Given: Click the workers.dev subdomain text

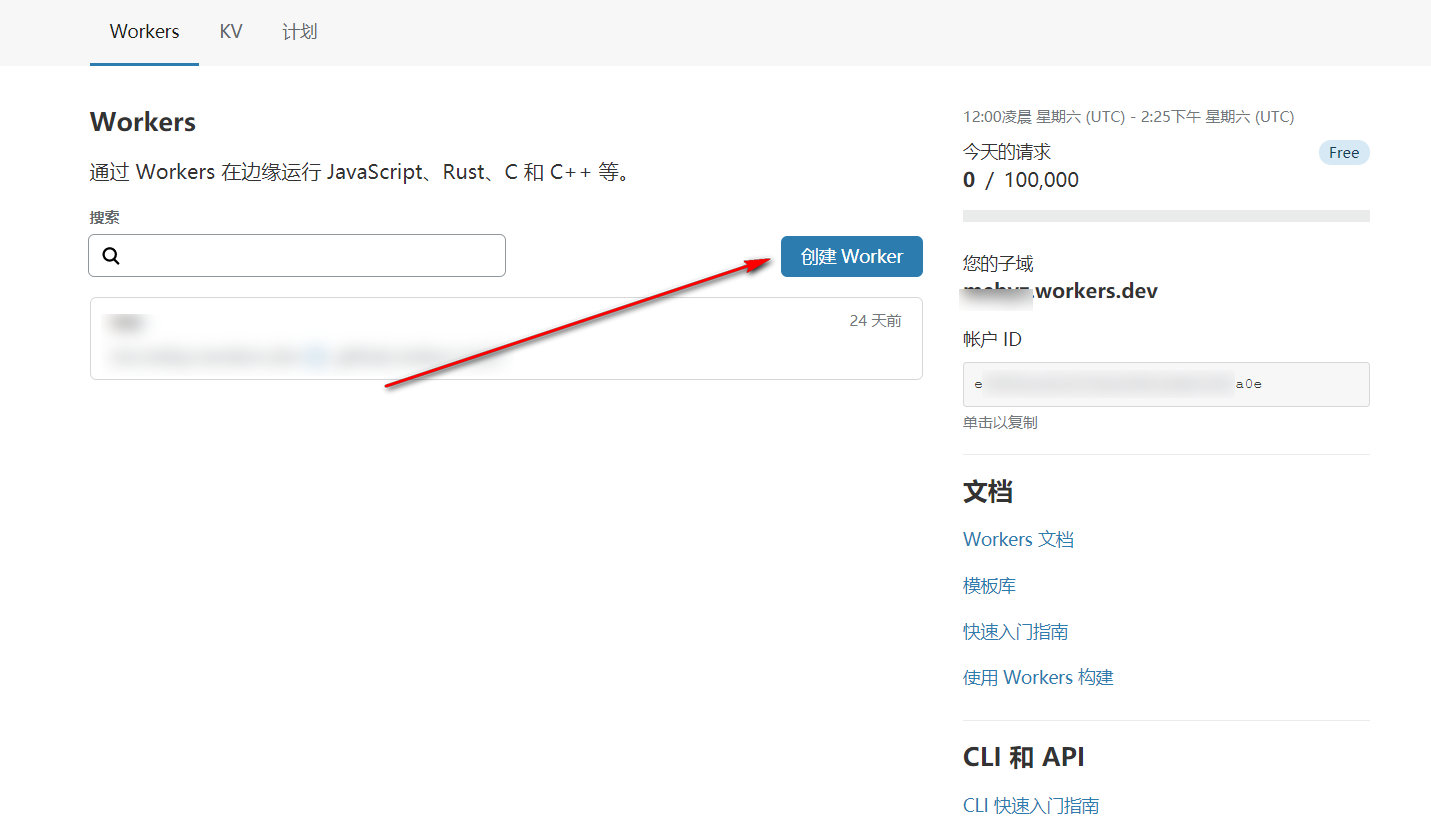Looking at the screenshot, I should tap(1060, 292).
